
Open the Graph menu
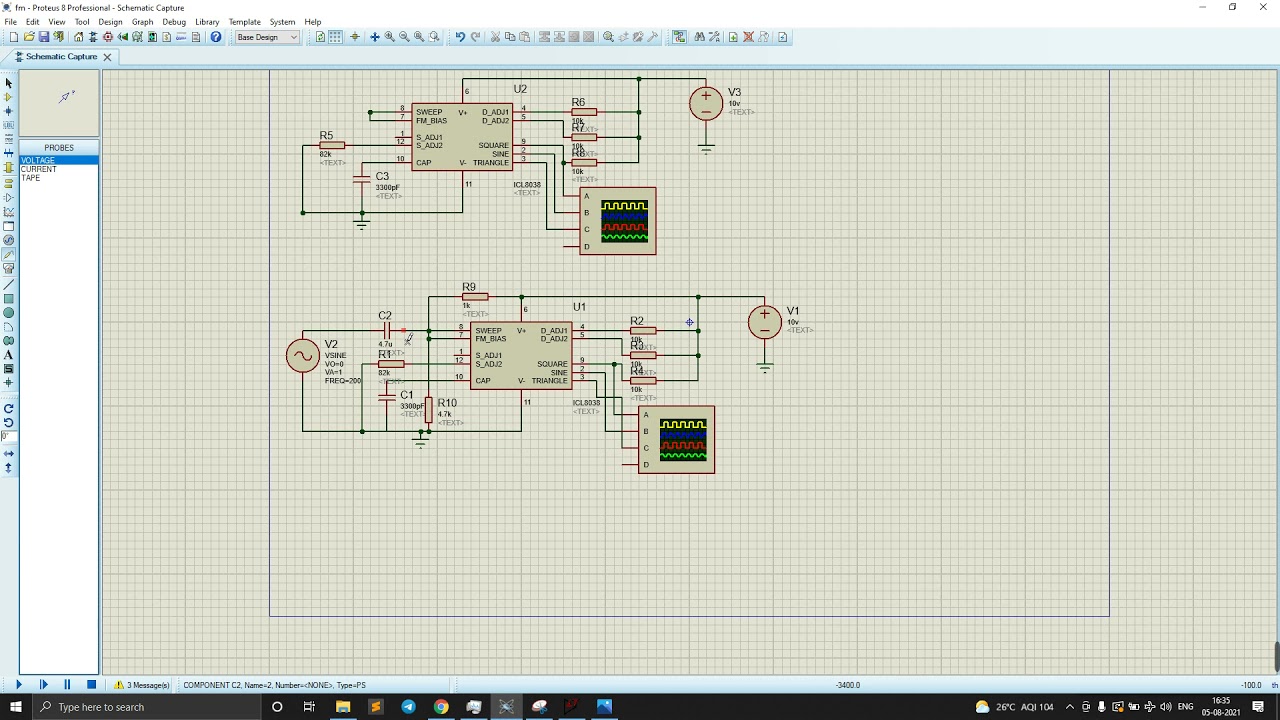coord(143,22)
